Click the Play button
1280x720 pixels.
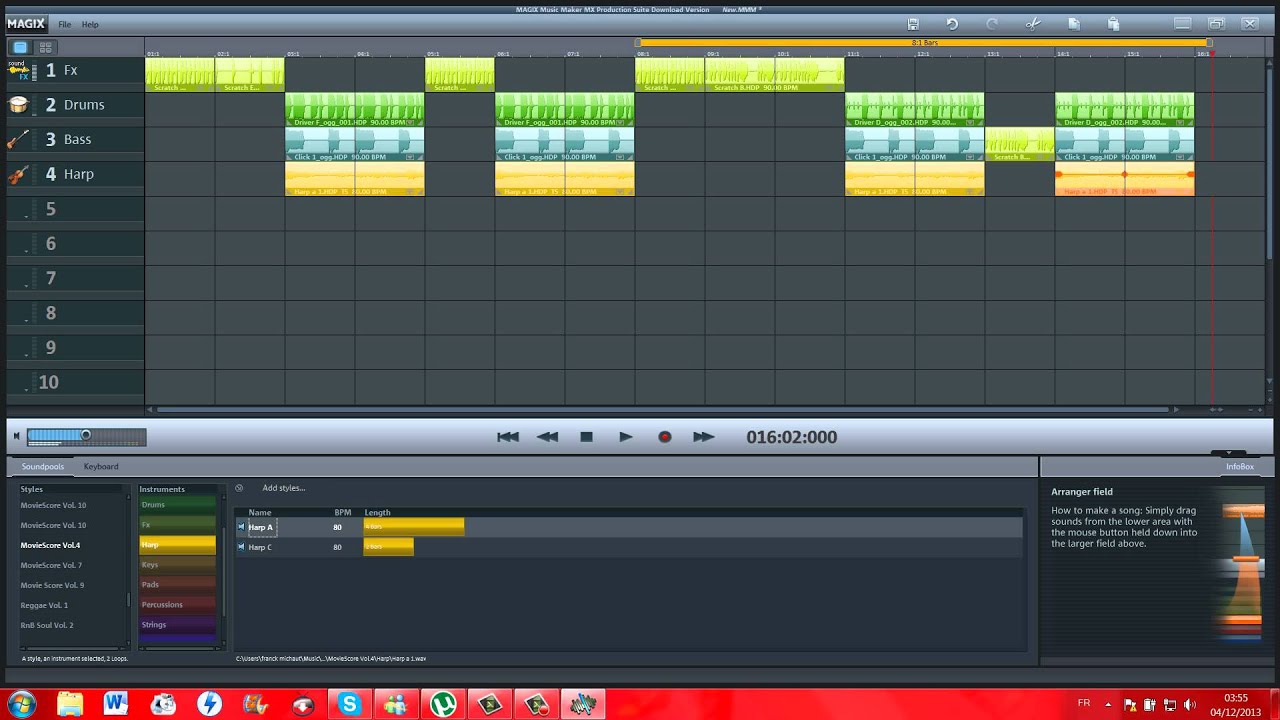(x=626, y=437)
